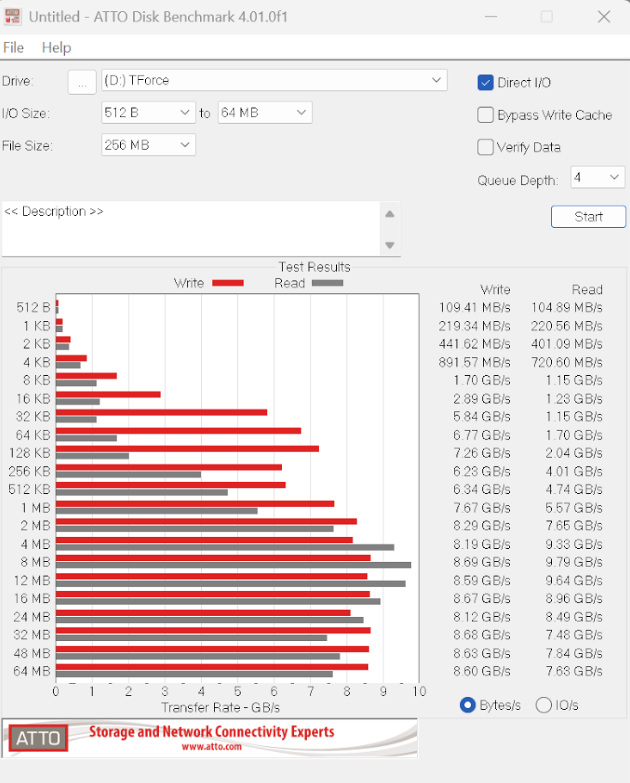The height and width of the screenshot is (783, 630).
Task: Open the Queue Depth dropdown
Action: (598, 177)
